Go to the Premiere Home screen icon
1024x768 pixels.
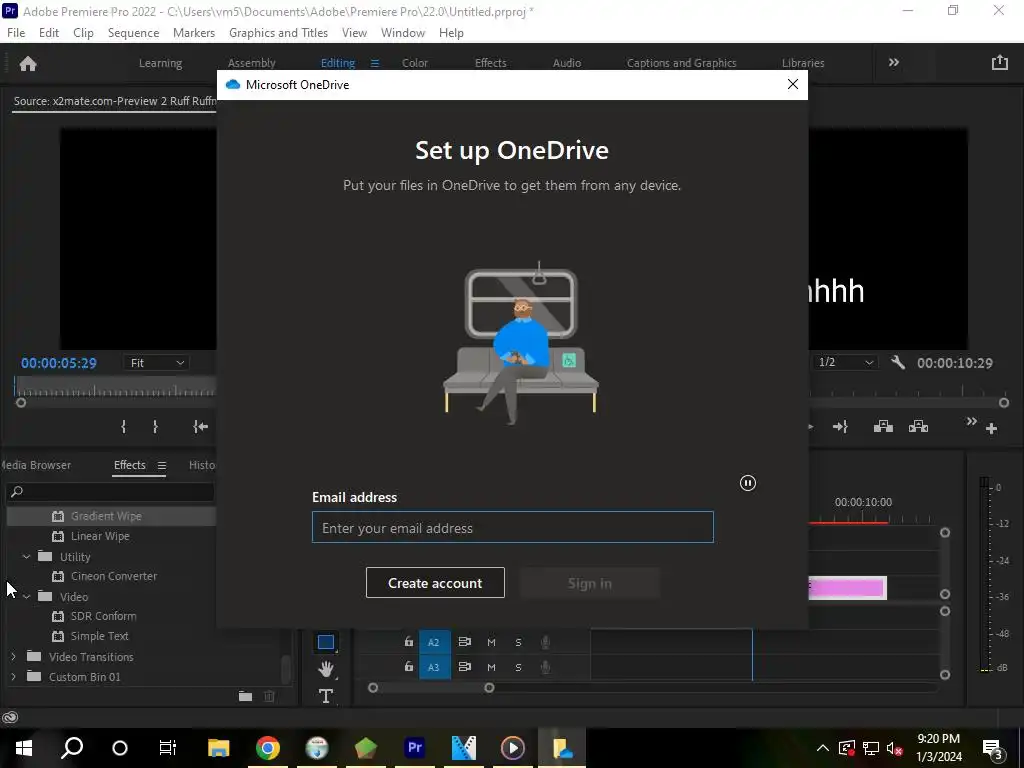[x=28, y=63]
